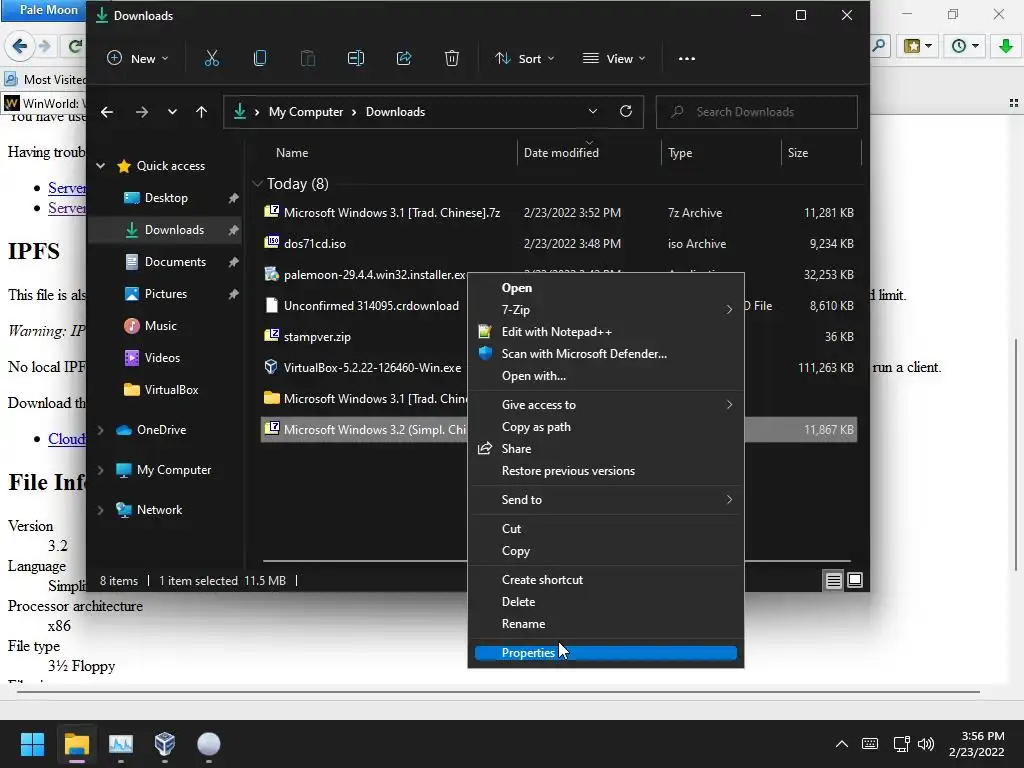The height and width of the screenshot is (768, 1024).
Task: Click Pale Moon menu button
Action: (43, 10)
